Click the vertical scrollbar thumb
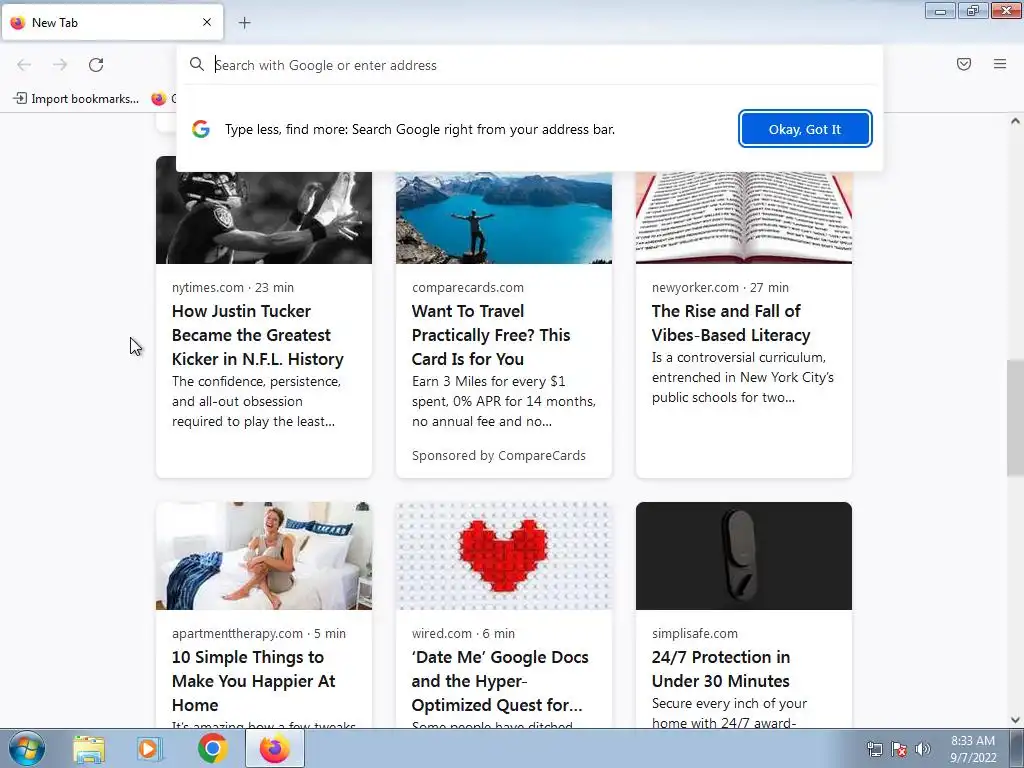This screenshot has width=1024, height=768. pyautogui.click(x=1015, y=417)
